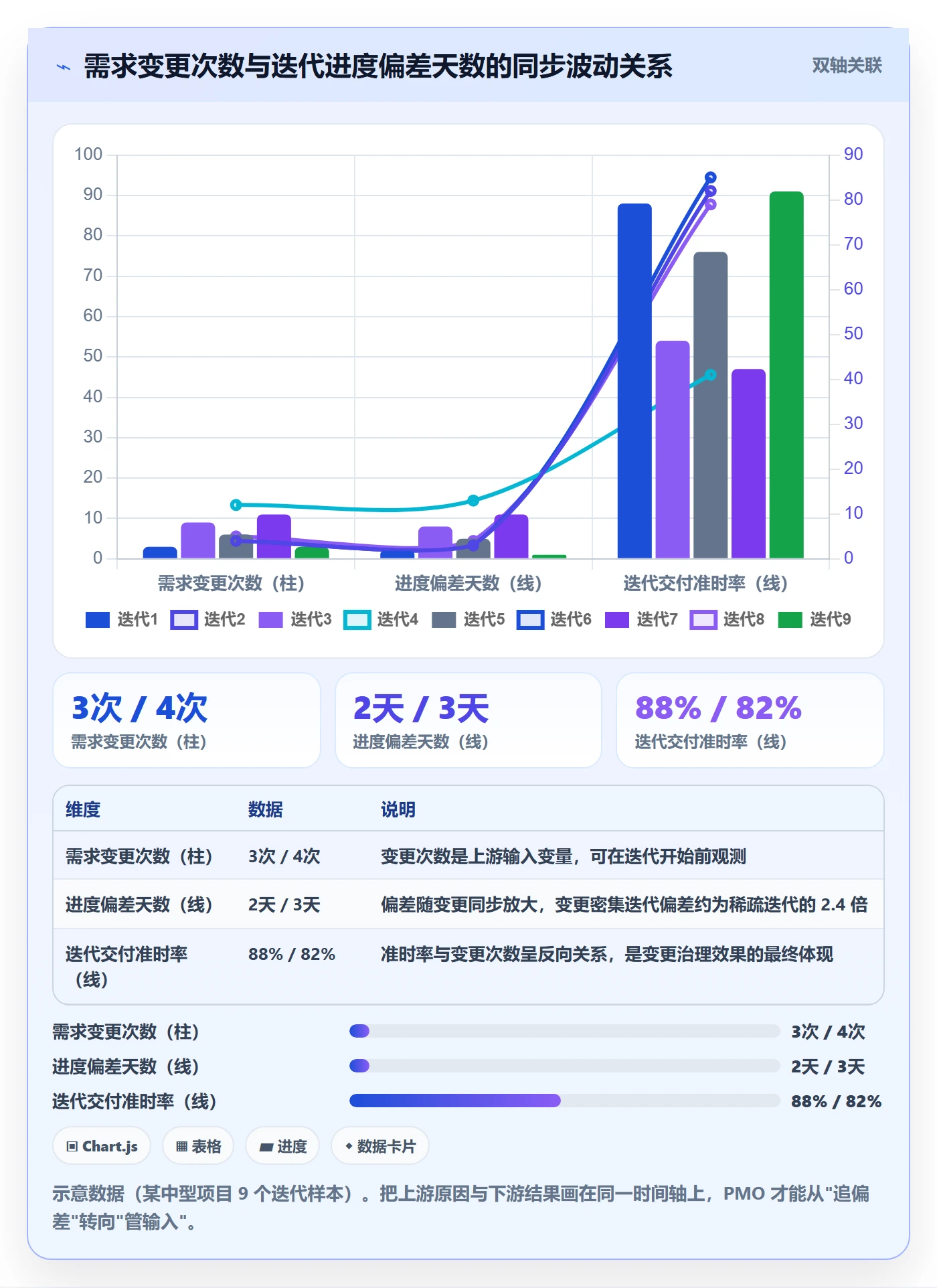
Task: Click the Chart.js tag chip
Action: 102,1146
